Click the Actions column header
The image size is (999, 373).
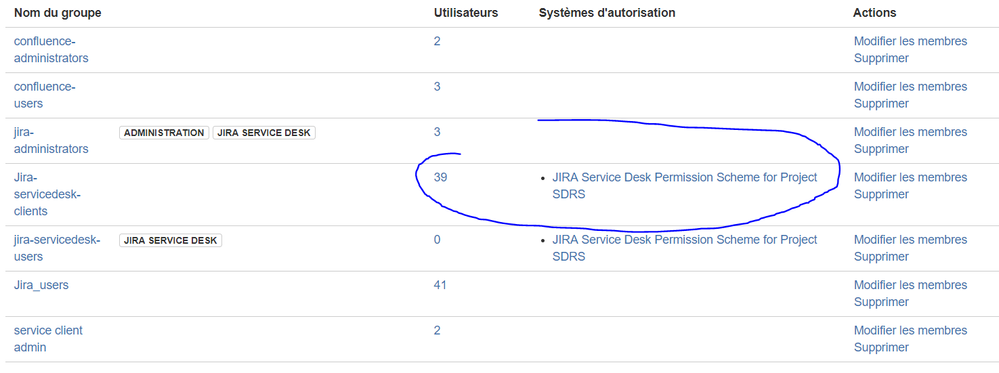pos(874,13)
